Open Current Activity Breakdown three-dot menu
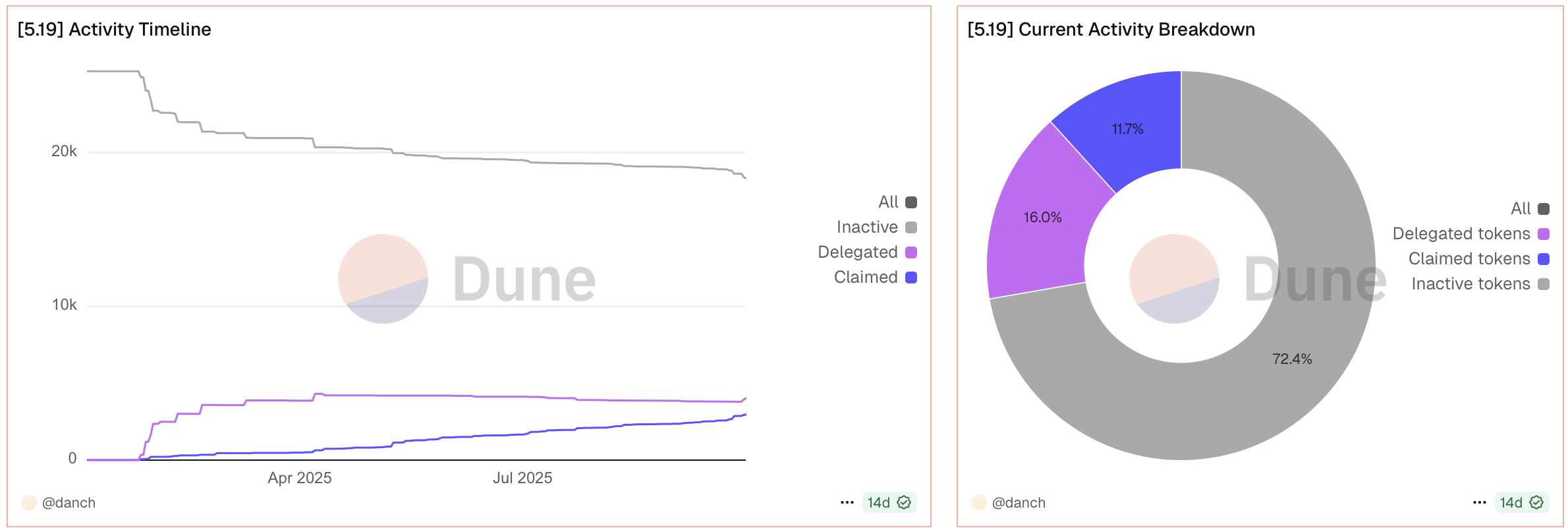 [x=1479, y=502]
